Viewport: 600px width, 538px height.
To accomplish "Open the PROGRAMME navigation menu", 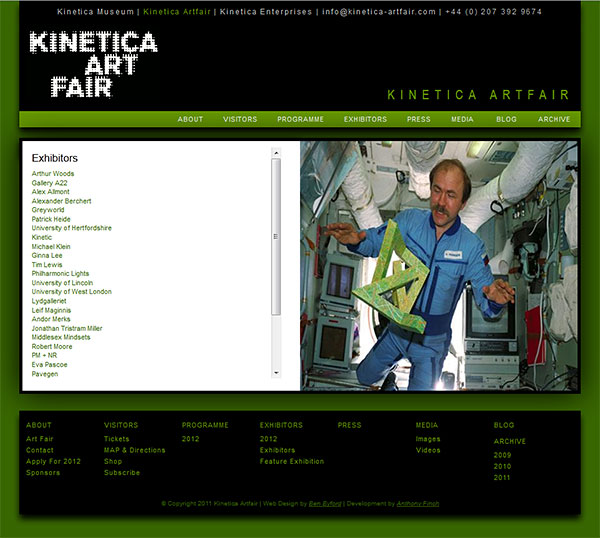I will (300, 119).
